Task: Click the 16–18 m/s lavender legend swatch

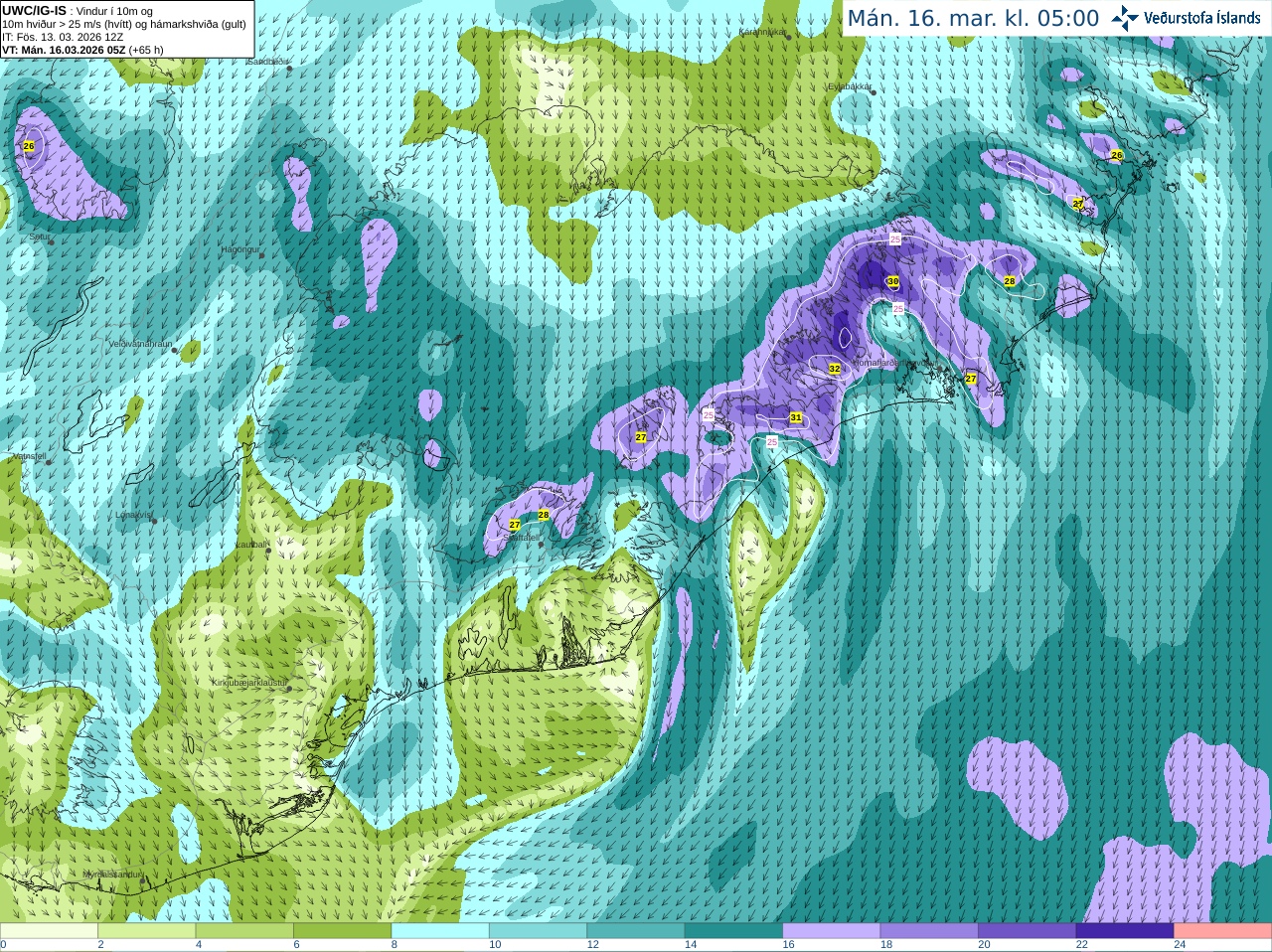Action: [x=832, y=931]
